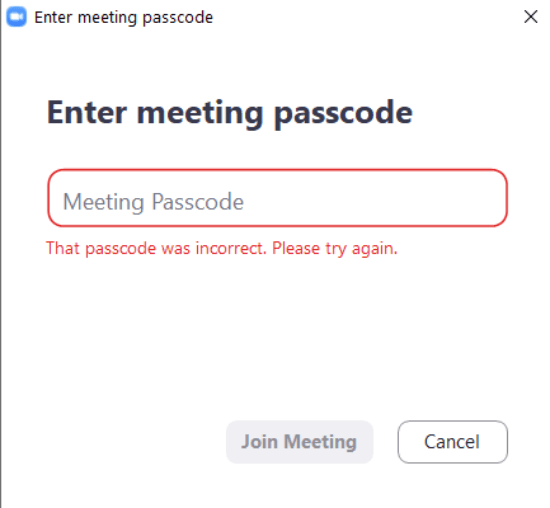The width and height of the screenshot is (550, 508).
Task: Dismiss the dialog using the Cancel button
Action: pos(452,442)
